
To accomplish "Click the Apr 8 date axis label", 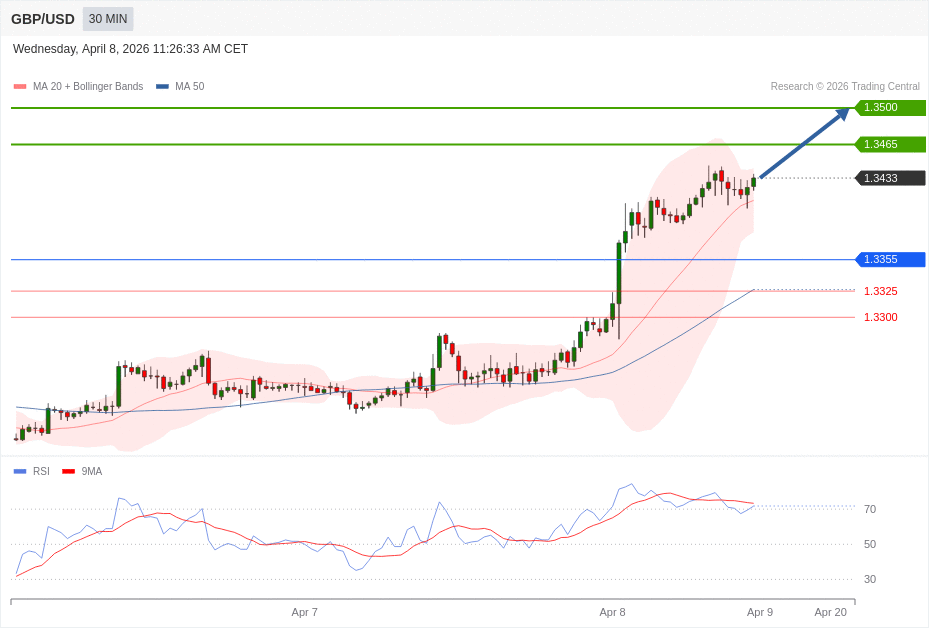I will click(612, 612).
